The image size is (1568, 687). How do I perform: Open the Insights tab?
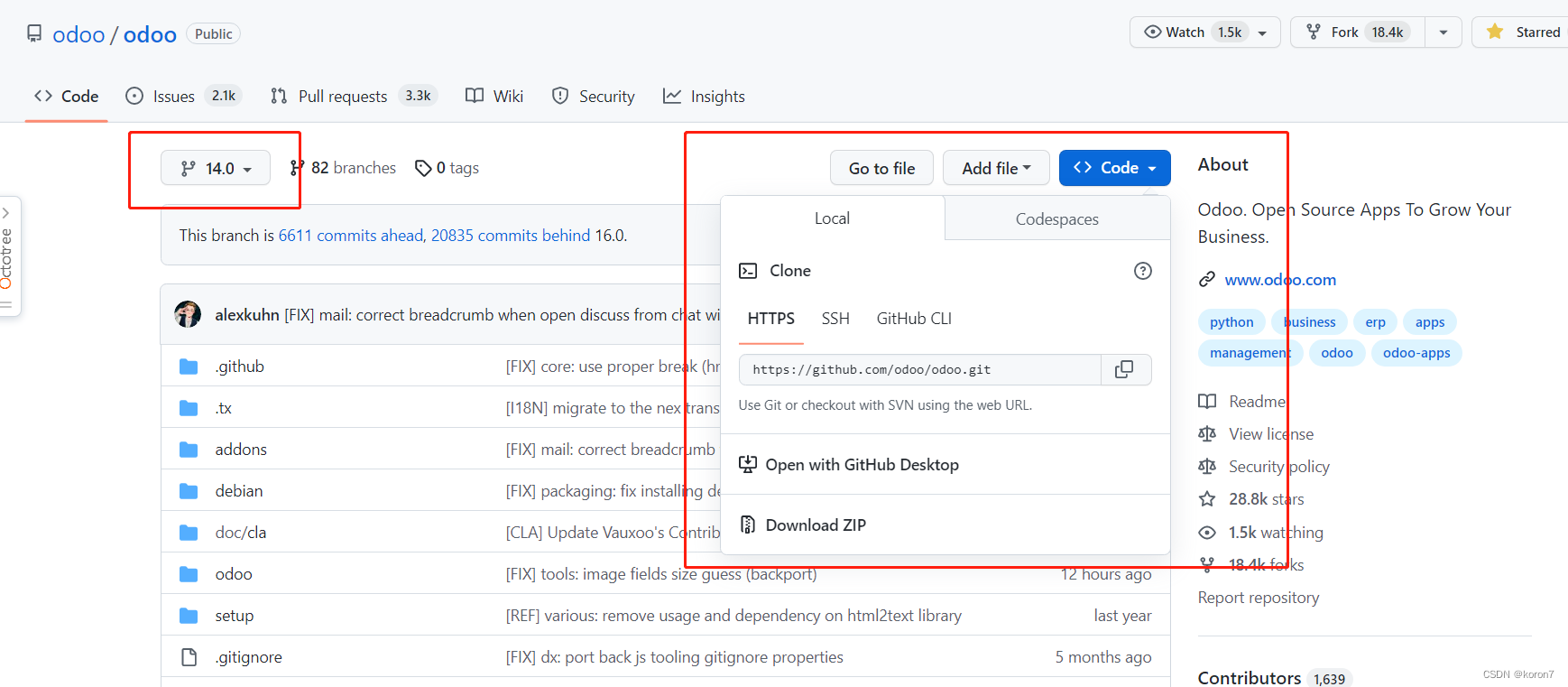[x=704, y=97]
